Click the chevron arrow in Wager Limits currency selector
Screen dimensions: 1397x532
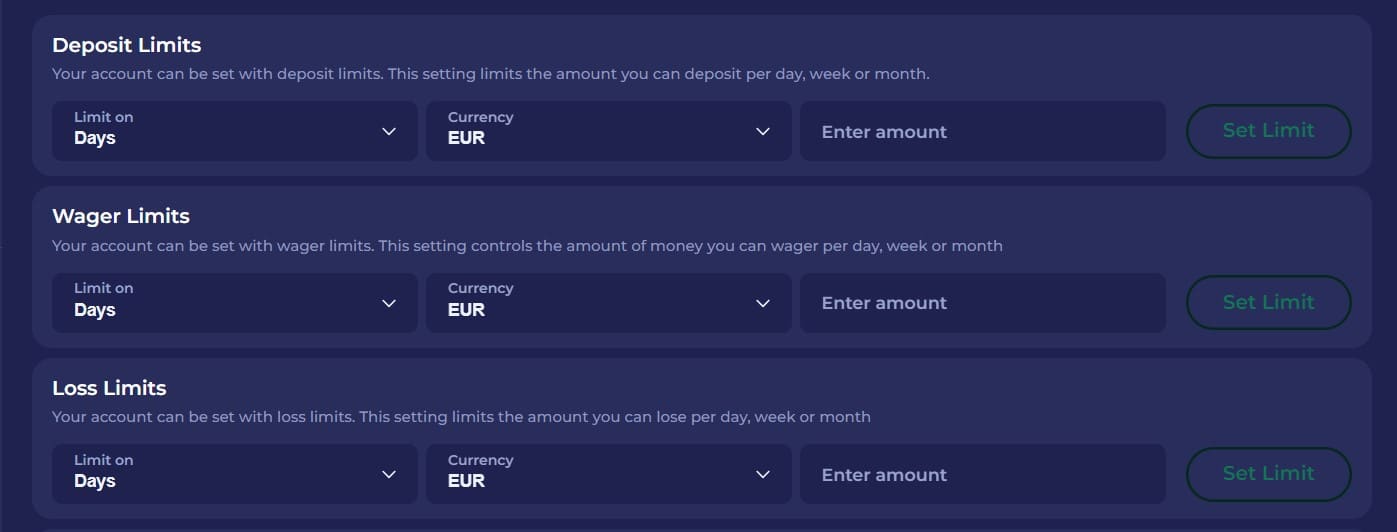[x=763, y=303]
